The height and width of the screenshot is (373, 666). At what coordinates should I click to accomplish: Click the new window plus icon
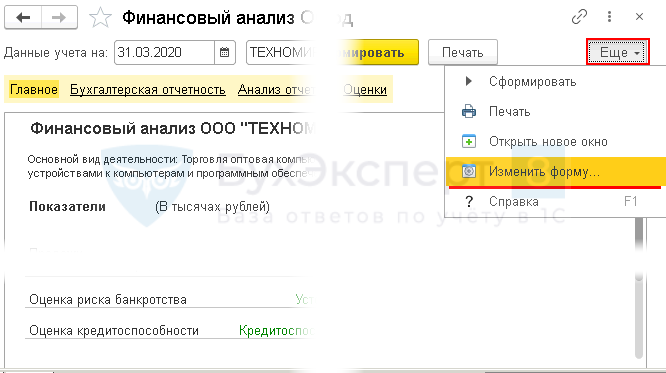[x=469, y=141]
